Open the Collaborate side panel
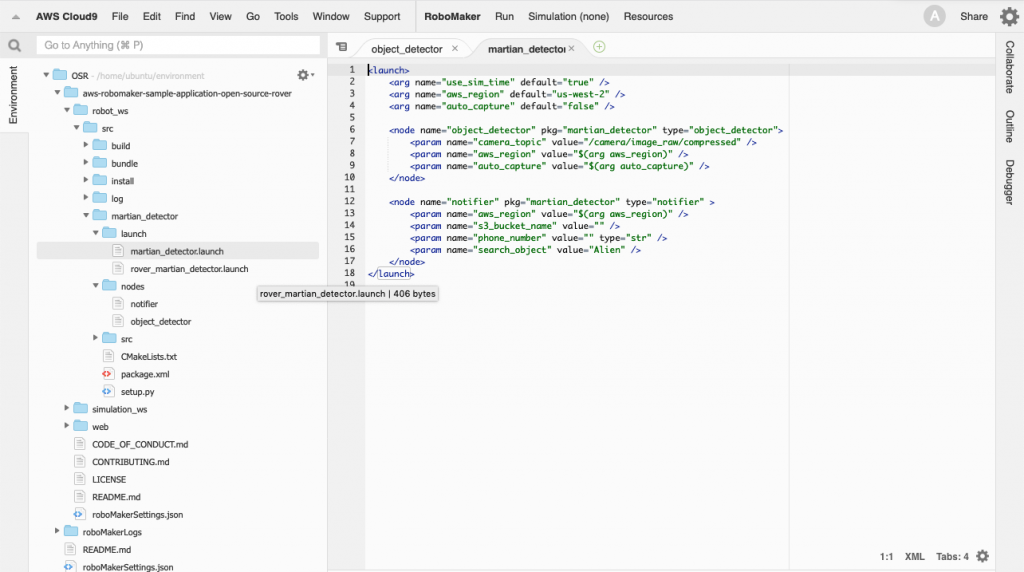This screenshot has height=572, width=1024. pyautogui.click(x=1010, y=68)
